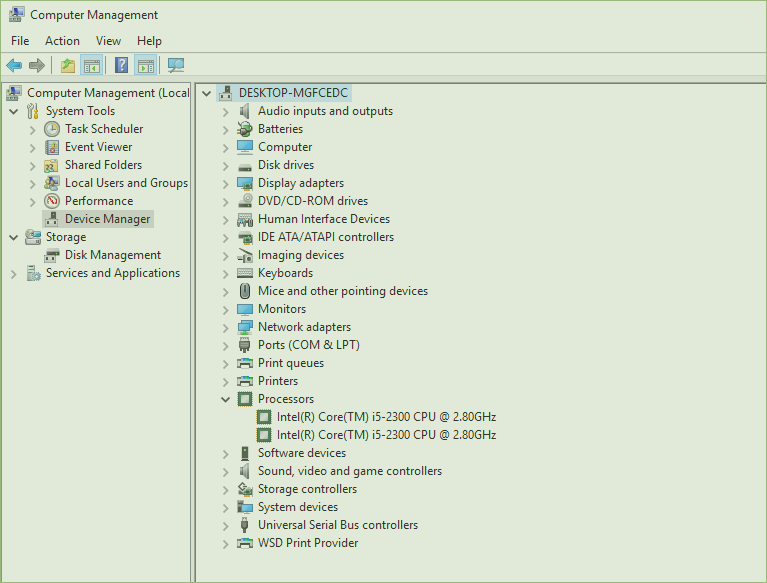Click the Display adapters icon
This screenshot has width=767, height=583.
coord(245,183)
